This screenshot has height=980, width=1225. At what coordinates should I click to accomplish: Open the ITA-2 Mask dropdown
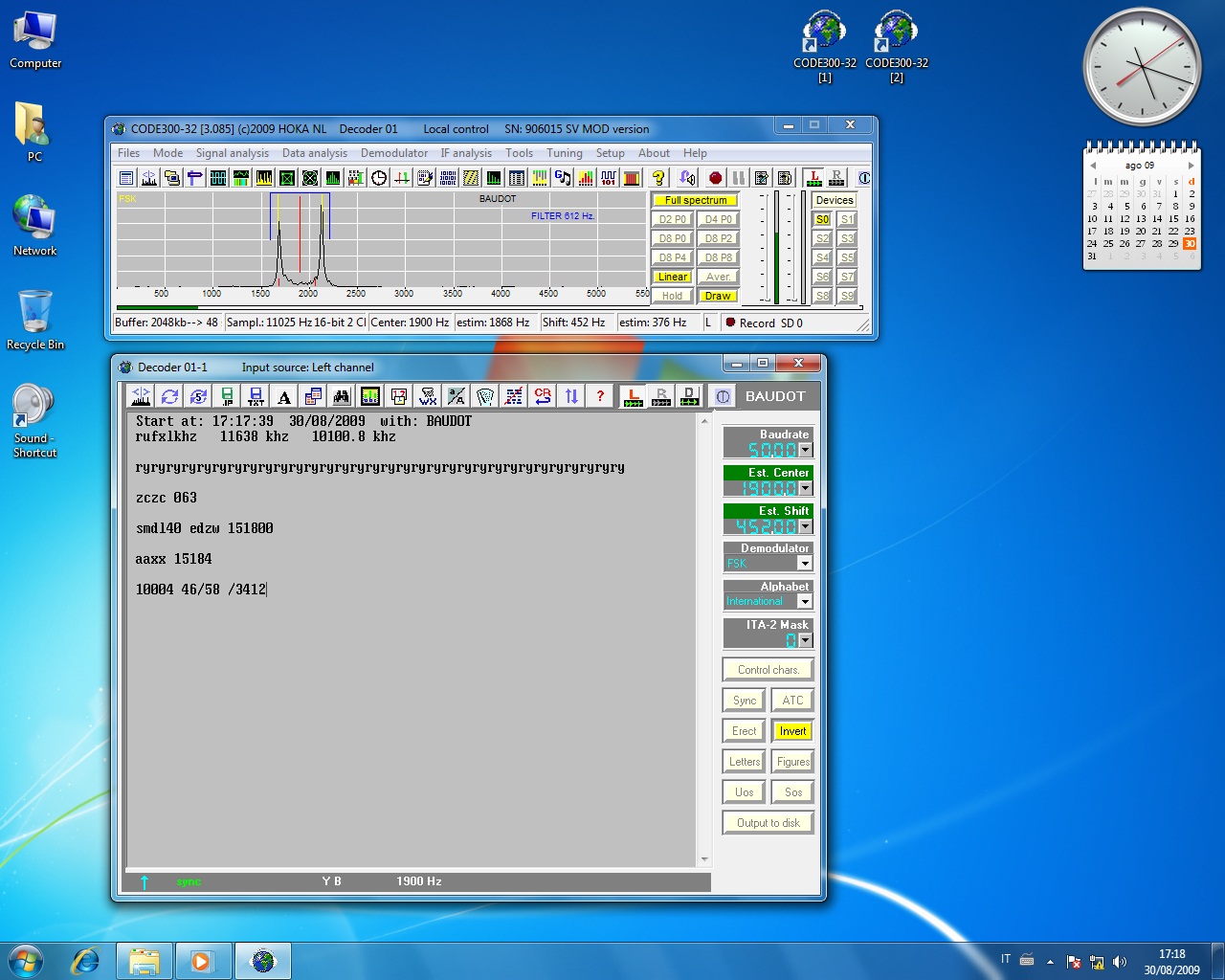pos(805,640)
